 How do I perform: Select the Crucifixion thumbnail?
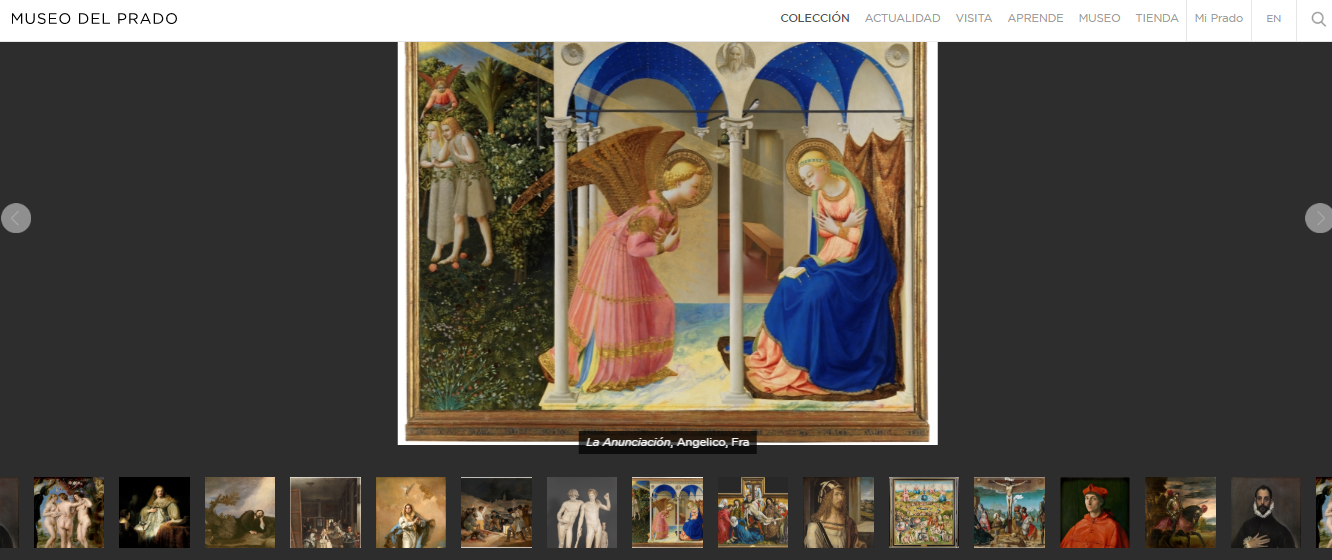[x=1009, y=512]
